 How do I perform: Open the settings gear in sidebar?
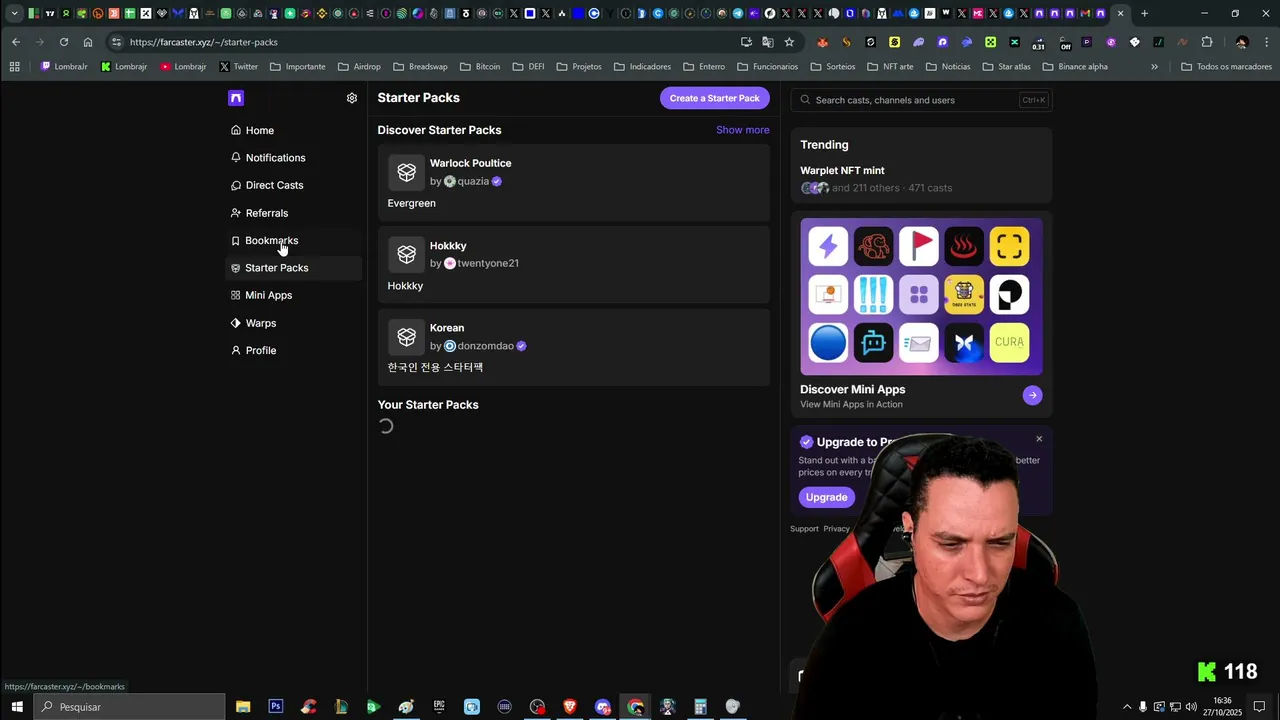[352, 98]
